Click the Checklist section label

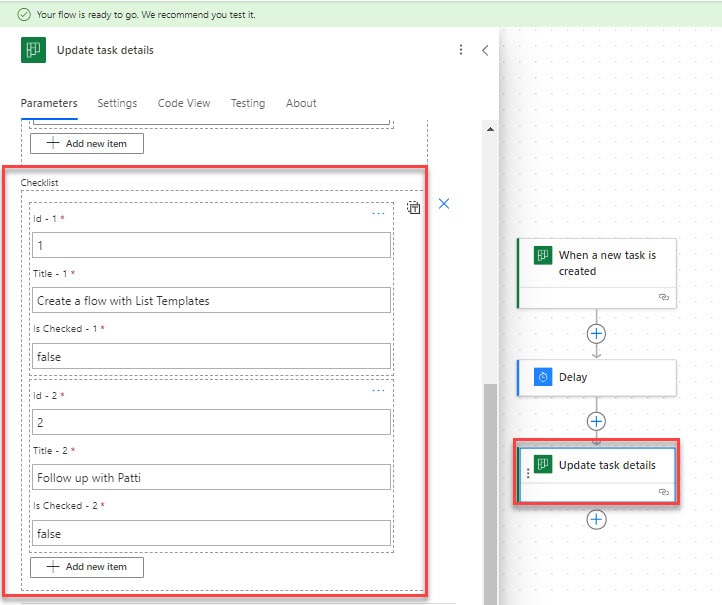(x=40, y=183)
